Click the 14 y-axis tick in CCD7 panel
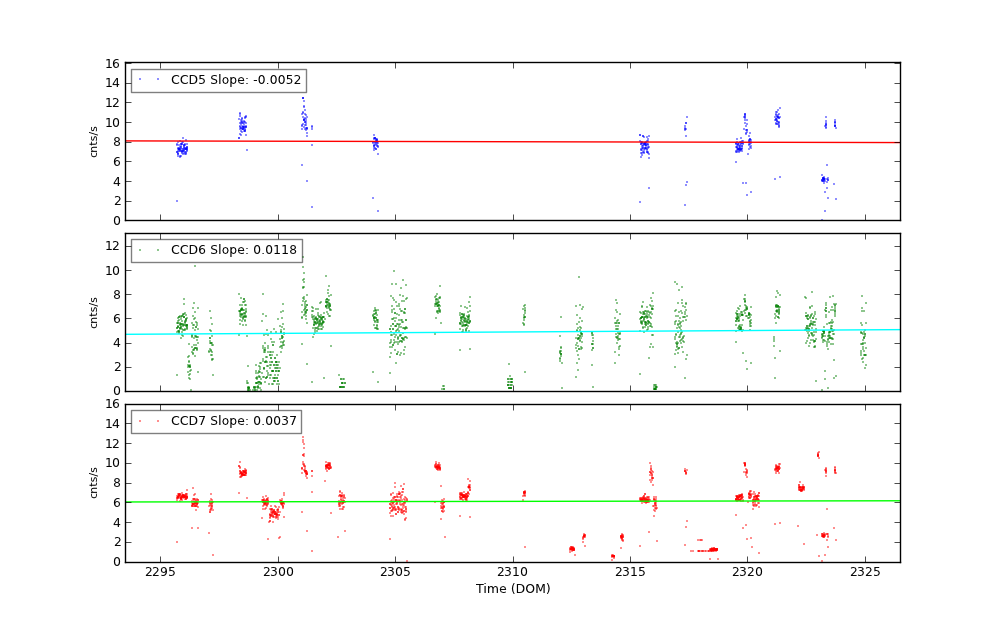Screen dimensions: 1000x624 pos(113,424)
